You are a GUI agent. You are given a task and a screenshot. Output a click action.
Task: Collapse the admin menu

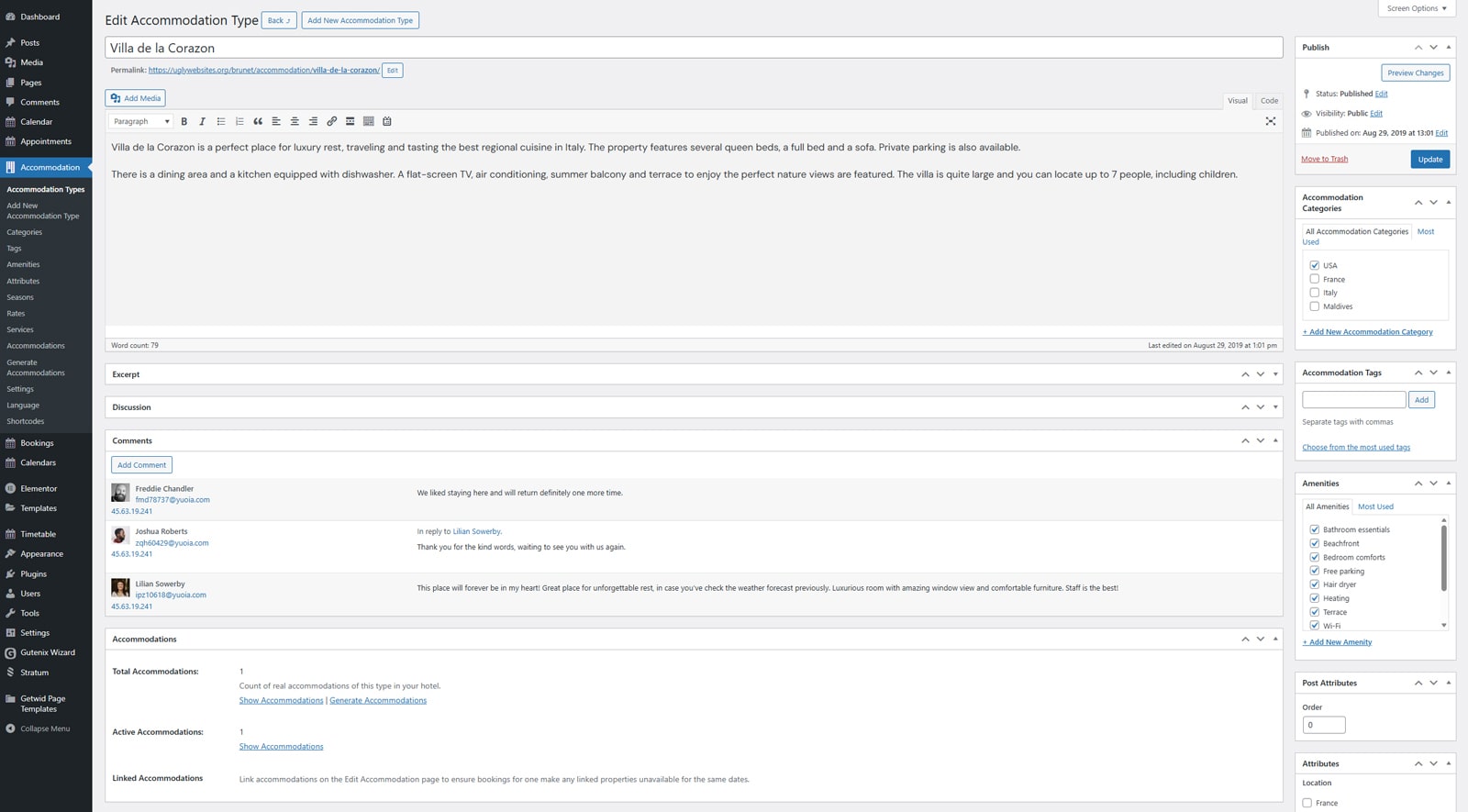click(x=46, y=729)
